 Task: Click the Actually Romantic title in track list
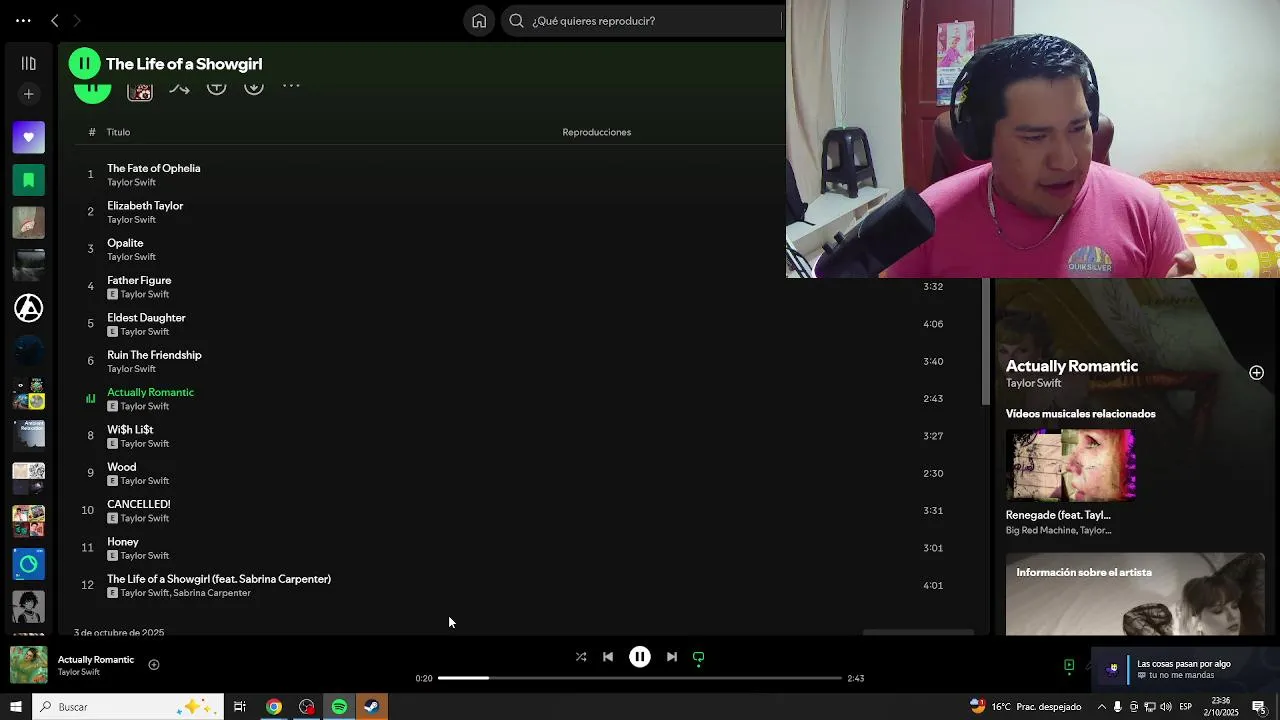(x=150, y=392)
